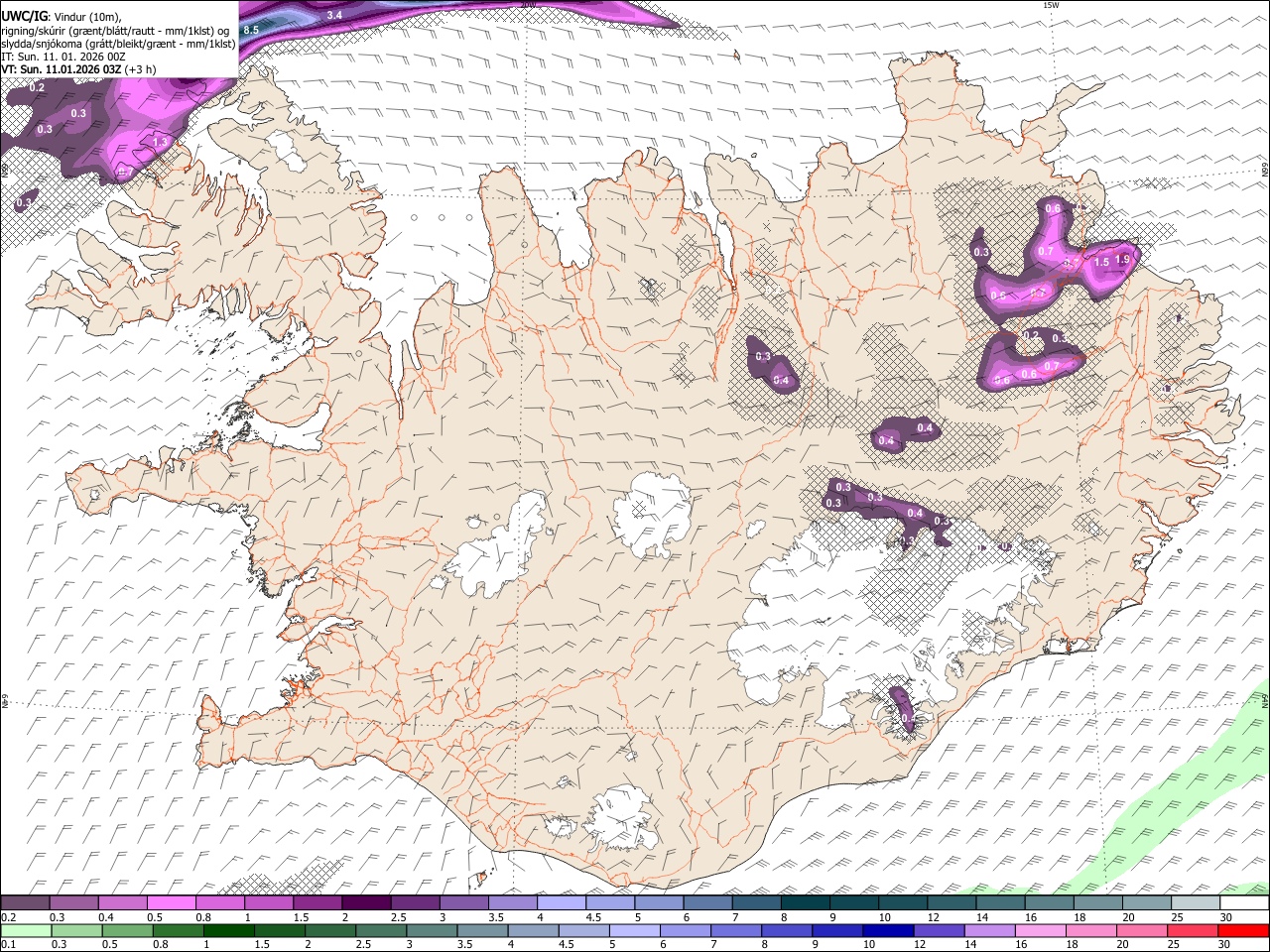Click the bold 'VT: Sun. 11.01.2026 03Z' text
The image size is (1270, 952).
62,69
